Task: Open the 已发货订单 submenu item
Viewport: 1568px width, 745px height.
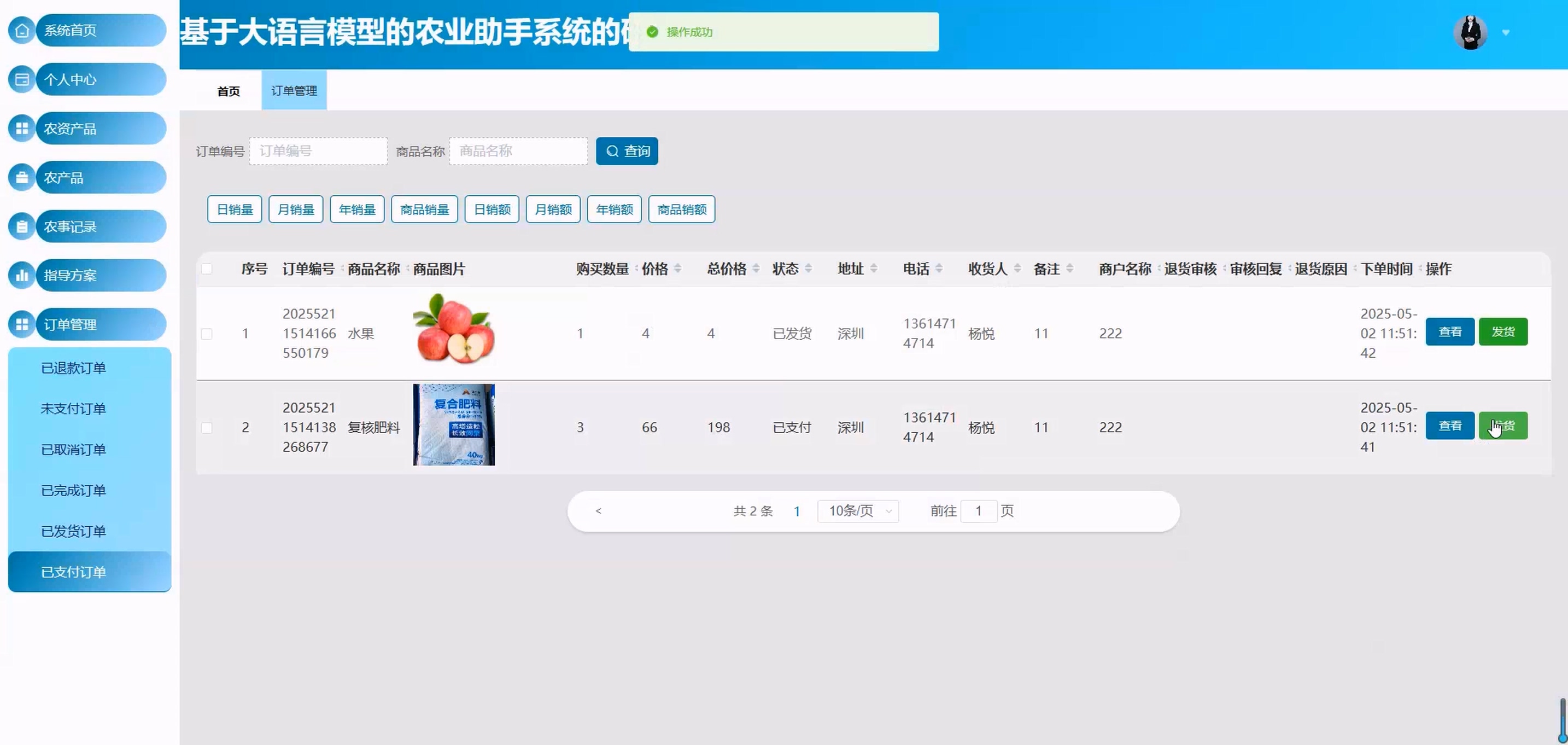Action: pos(74,531)
